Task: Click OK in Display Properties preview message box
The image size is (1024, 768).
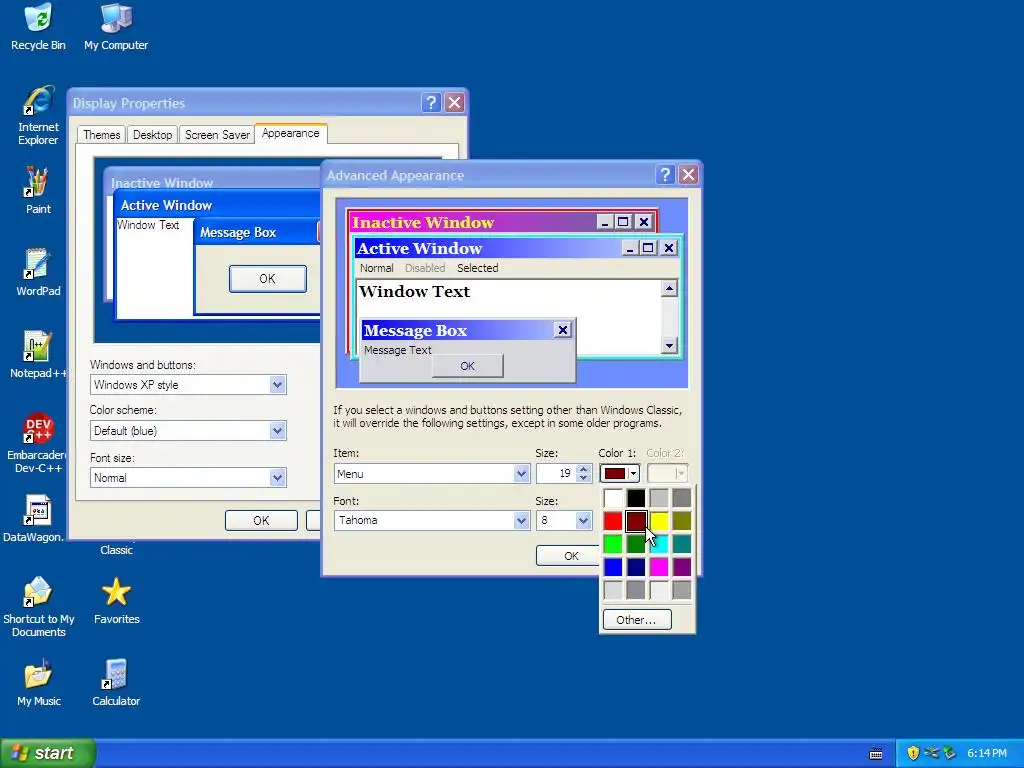Action: click(x=268, y=278)
